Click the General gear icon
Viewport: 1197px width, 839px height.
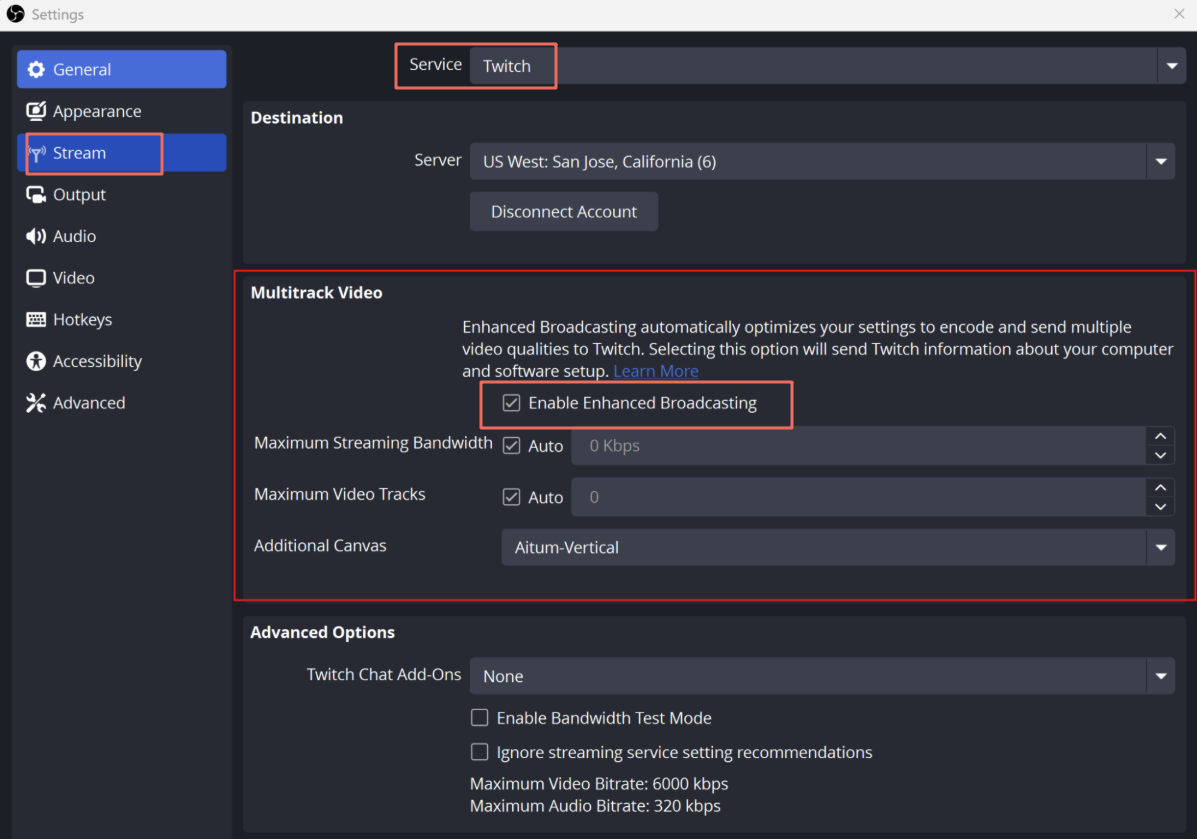36,69
